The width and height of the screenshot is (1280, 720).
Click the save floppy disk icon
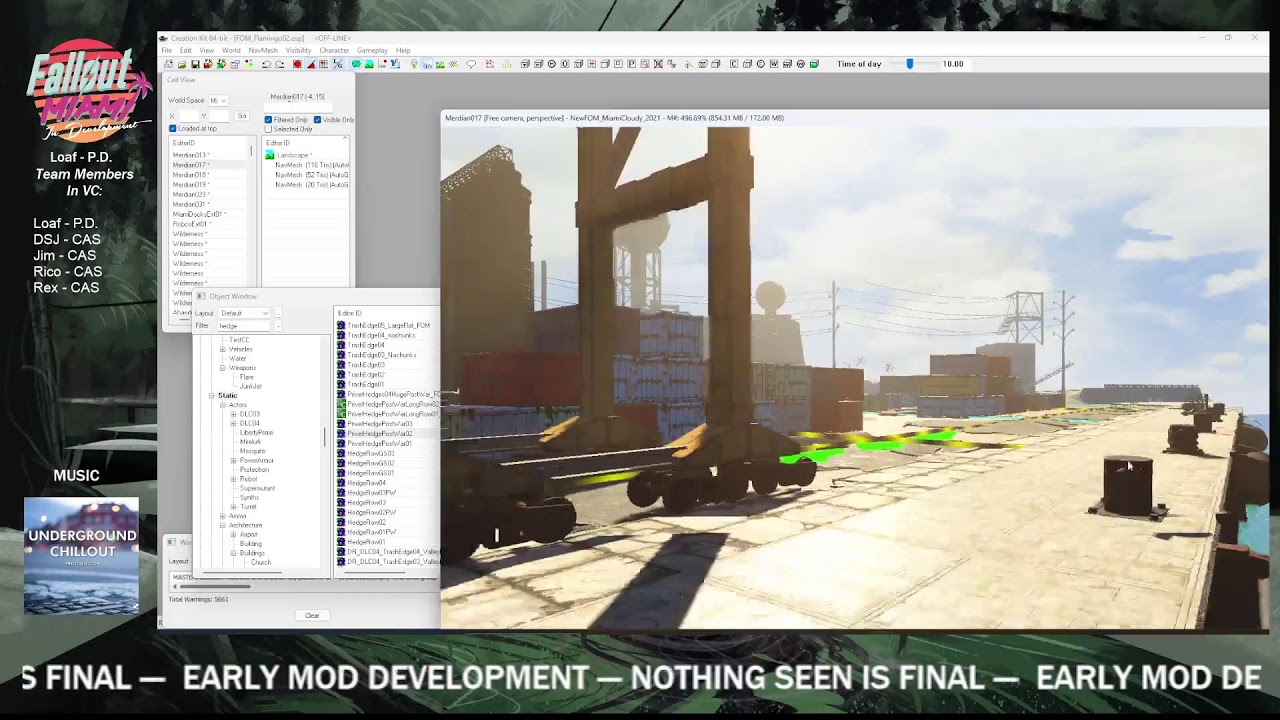point(195,64)
